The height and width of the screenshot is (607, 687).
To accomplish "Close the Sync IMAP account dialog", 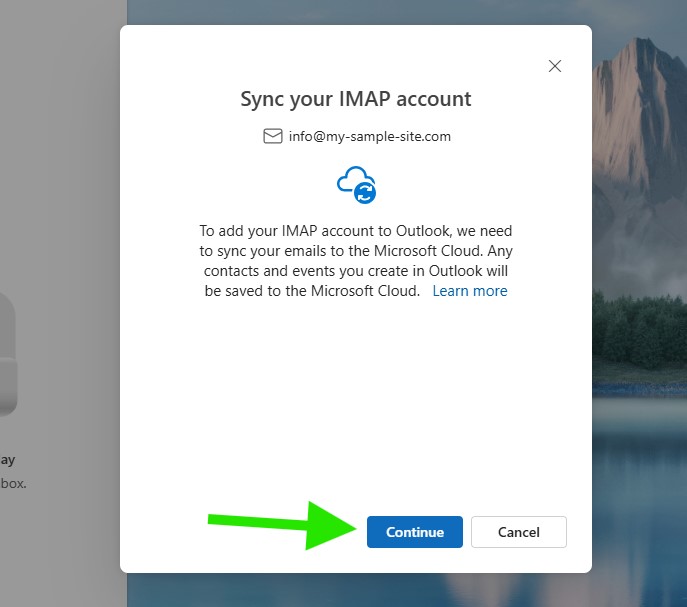I will click(x=555, y=66).
